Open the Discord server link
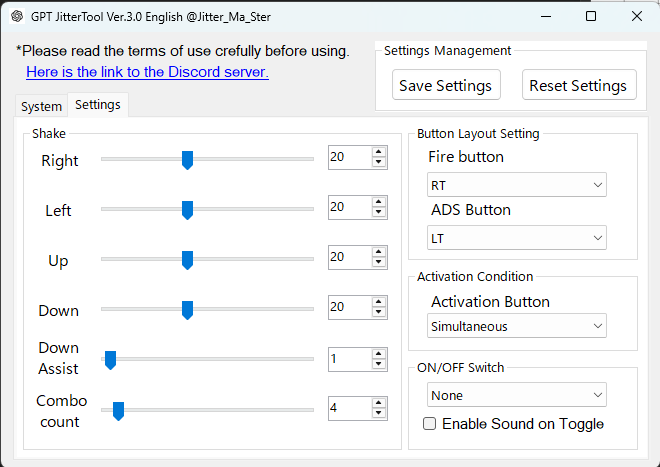The image size is (660, 467). (x=147, y=72)
